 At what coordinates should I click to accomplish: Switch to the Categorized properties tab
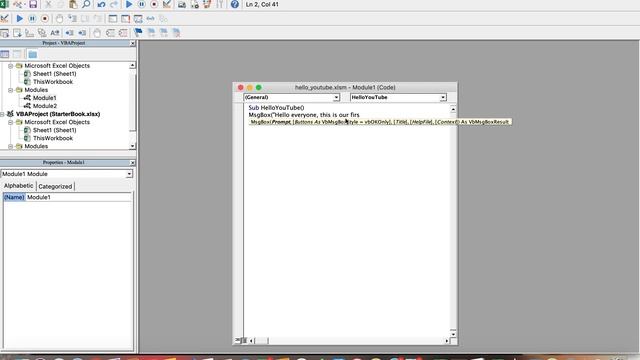click(x=55, y=187)
